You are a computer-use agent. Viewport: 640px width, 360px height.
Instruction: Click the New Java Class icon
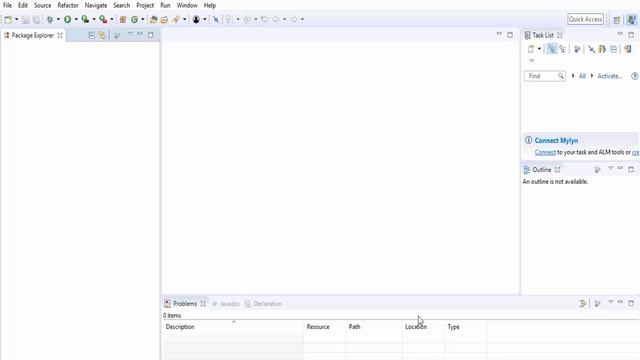click(134, 20)
